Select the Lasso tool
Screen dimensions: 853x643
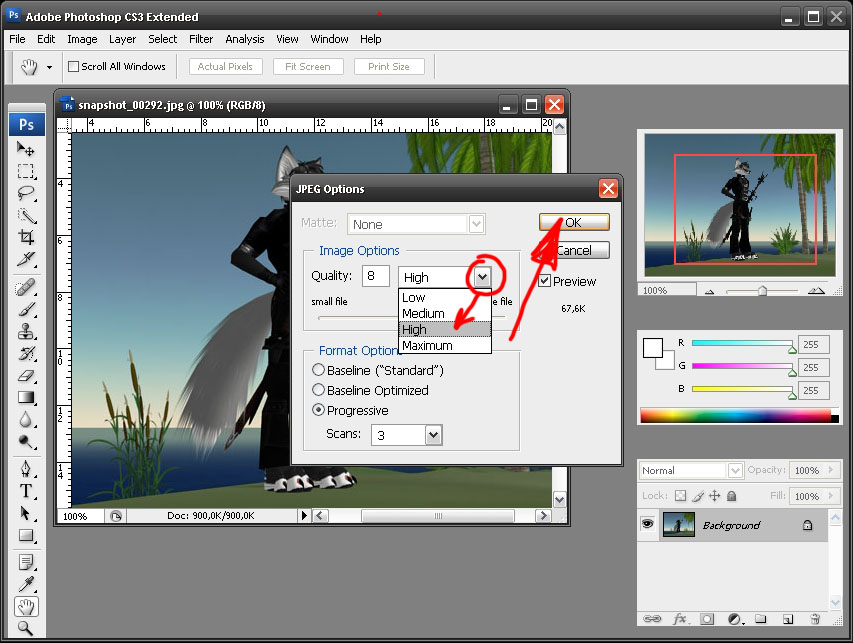pos(26,193)
